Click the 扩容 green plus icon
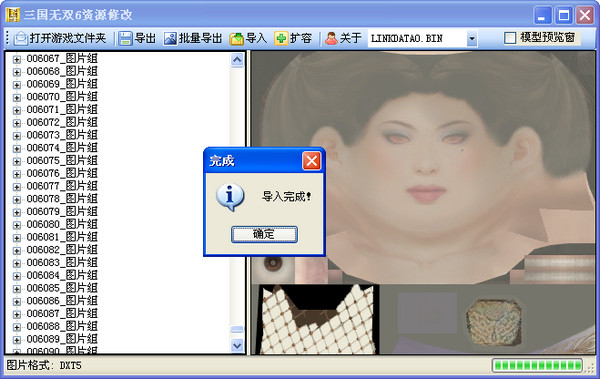The height and width of the screenshot is (379, 600). [x=281, y=38]
